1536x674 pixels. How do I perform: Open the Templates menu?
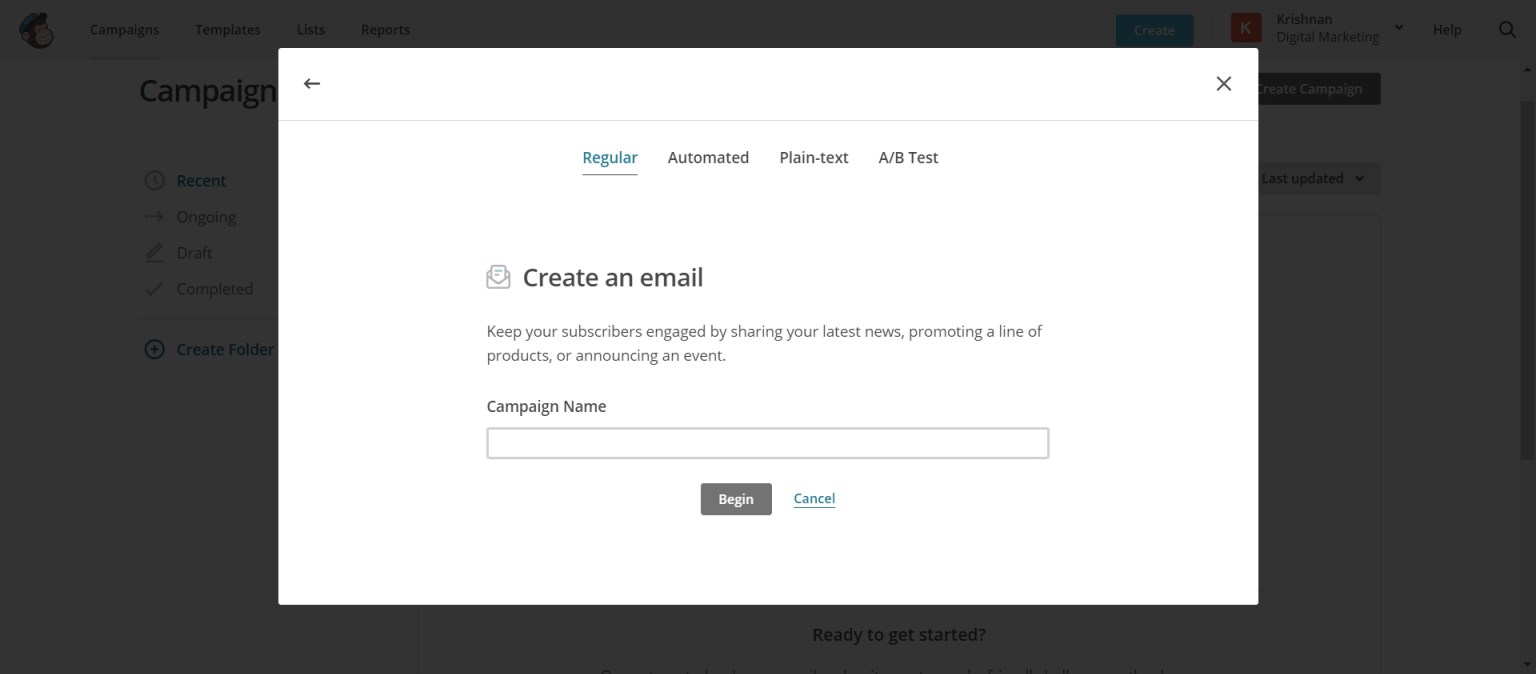(228, 30)
